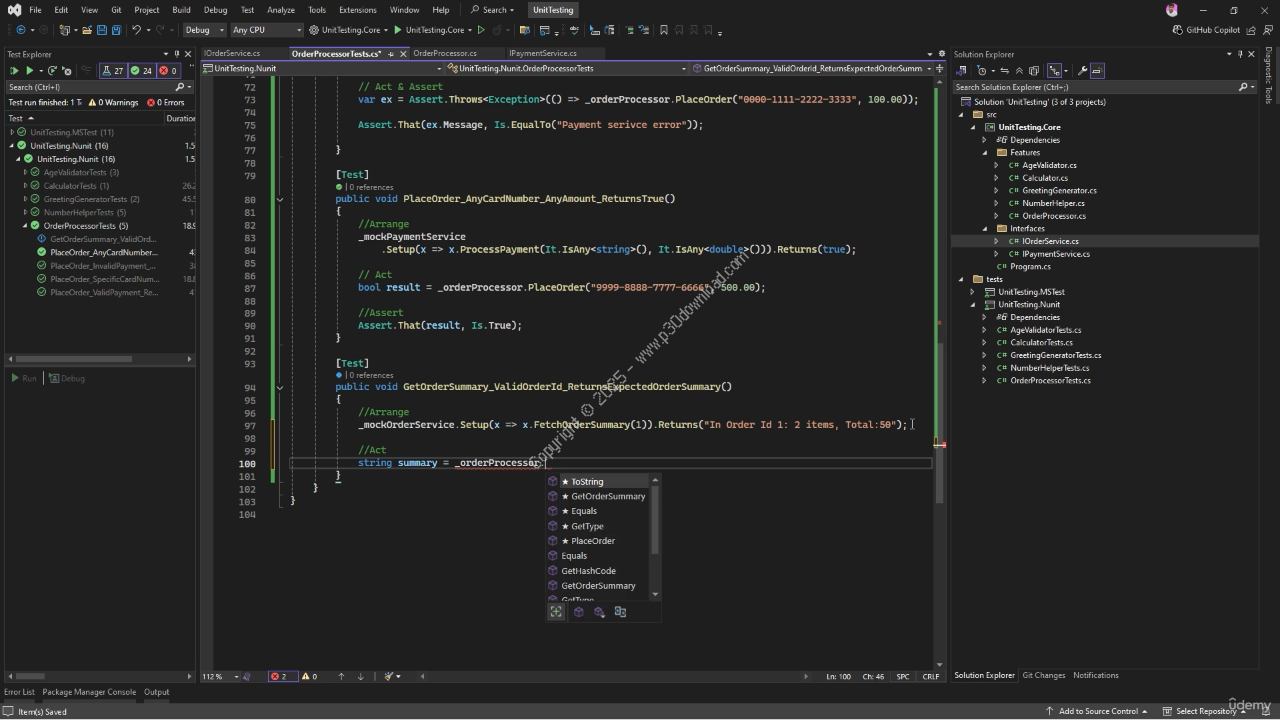The image size is (1280, 720).
Task: Click Show All Files icon in Solution Explorer
Action: 1034,71
